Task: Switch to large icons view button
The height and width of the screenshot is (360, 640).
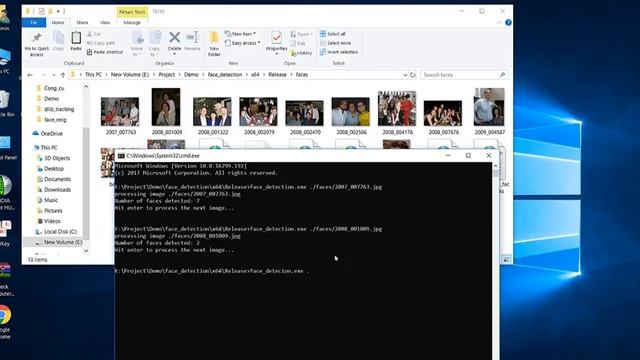Action: pos(507,260)
